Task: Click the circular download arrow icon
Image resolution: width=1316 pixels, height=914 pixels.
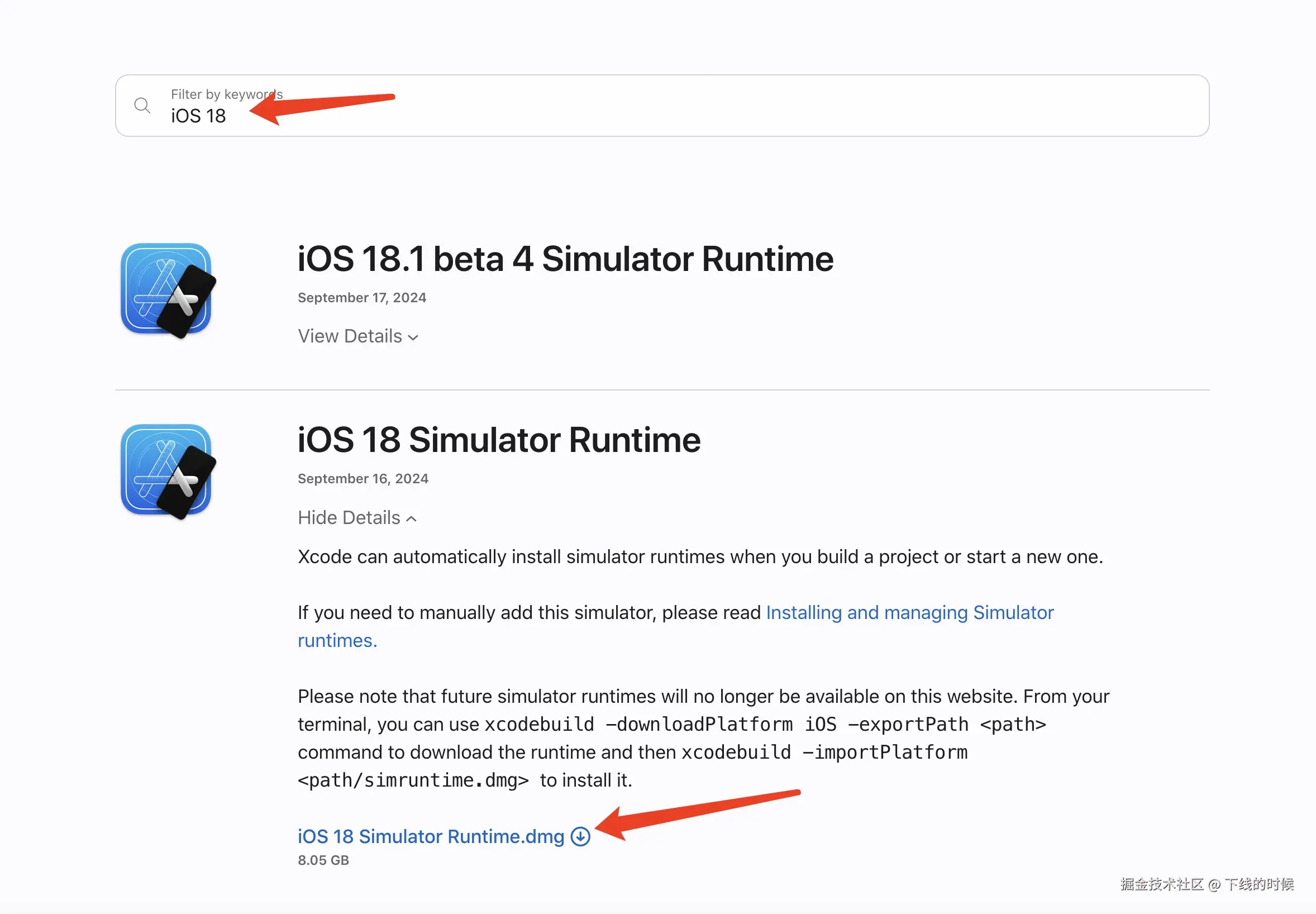Action: [x=580, y=836]
